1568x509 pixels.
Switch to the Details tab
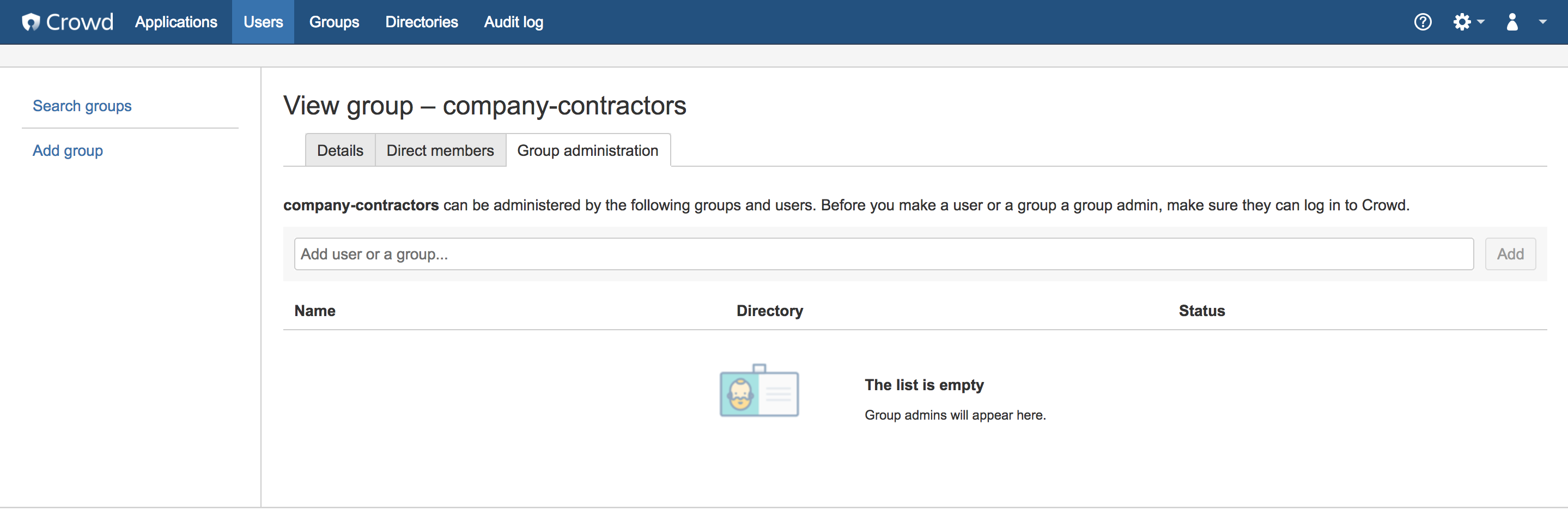pyautogui.click(x=341, y=150)
